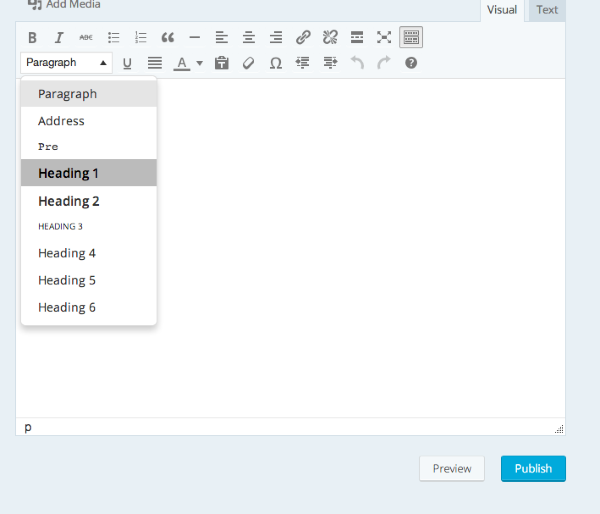Grab the editor resize handle
600x514 pixels.
(x=559, y=429)
